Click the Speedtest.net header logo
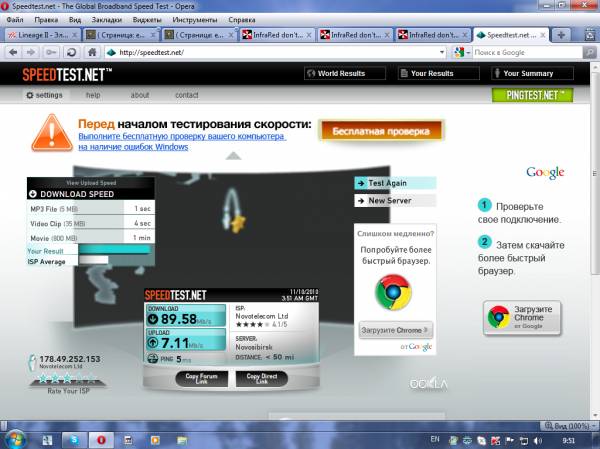 tap(67, 75)
